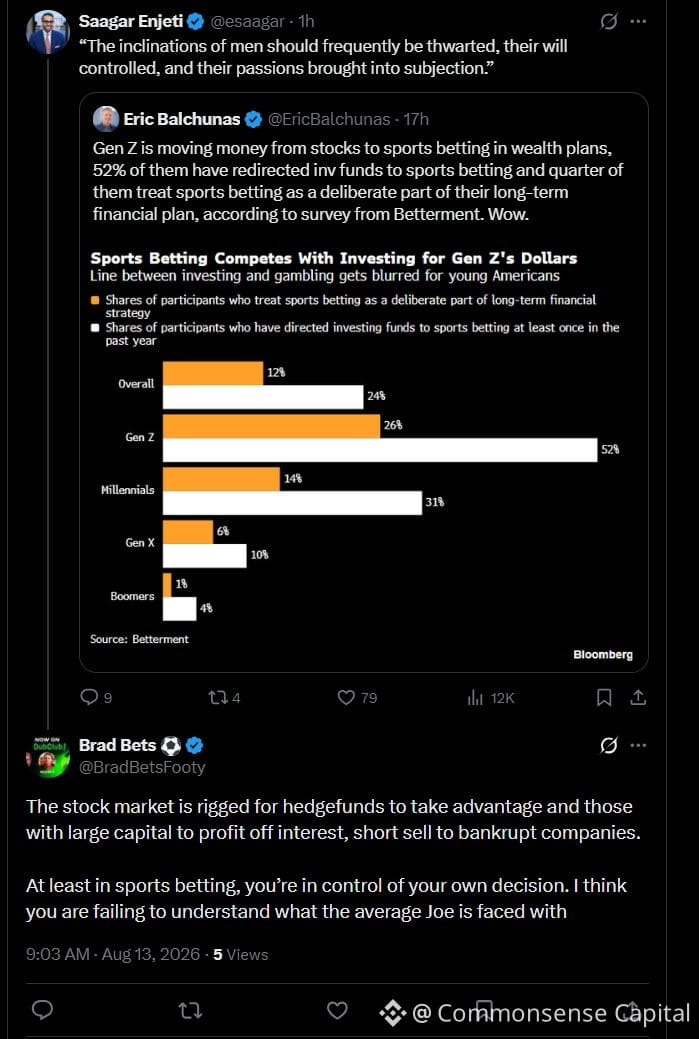Screen dimensions: 699x1039
Task: Repost Brad Bets' tweet
Action: click(190, 1010)
